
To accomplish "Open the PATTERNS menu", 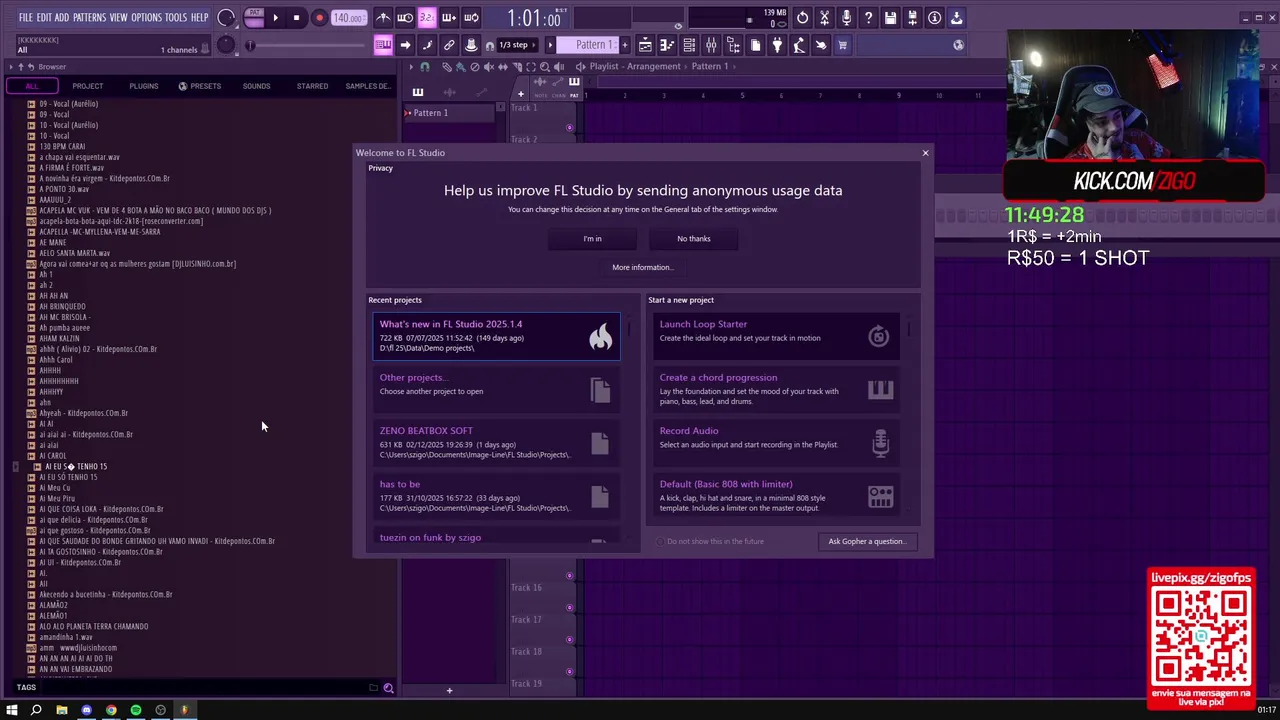I will 89,18.
